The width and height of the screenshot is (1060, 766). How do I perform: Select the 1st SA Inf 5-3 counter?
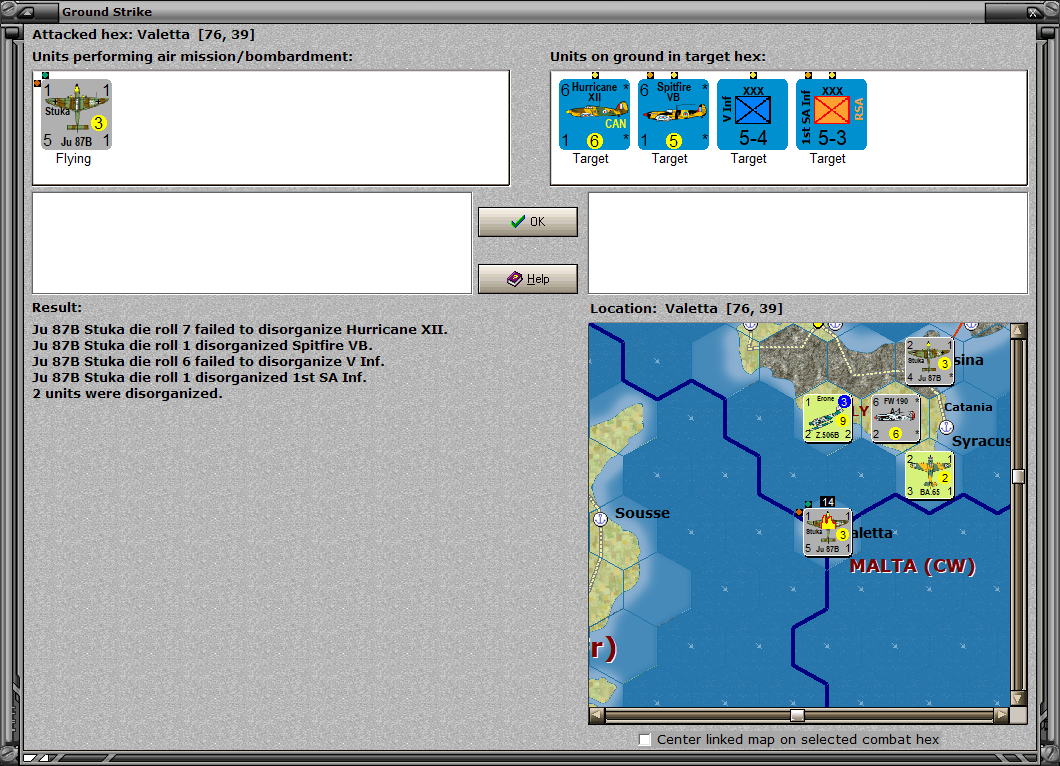832,114
